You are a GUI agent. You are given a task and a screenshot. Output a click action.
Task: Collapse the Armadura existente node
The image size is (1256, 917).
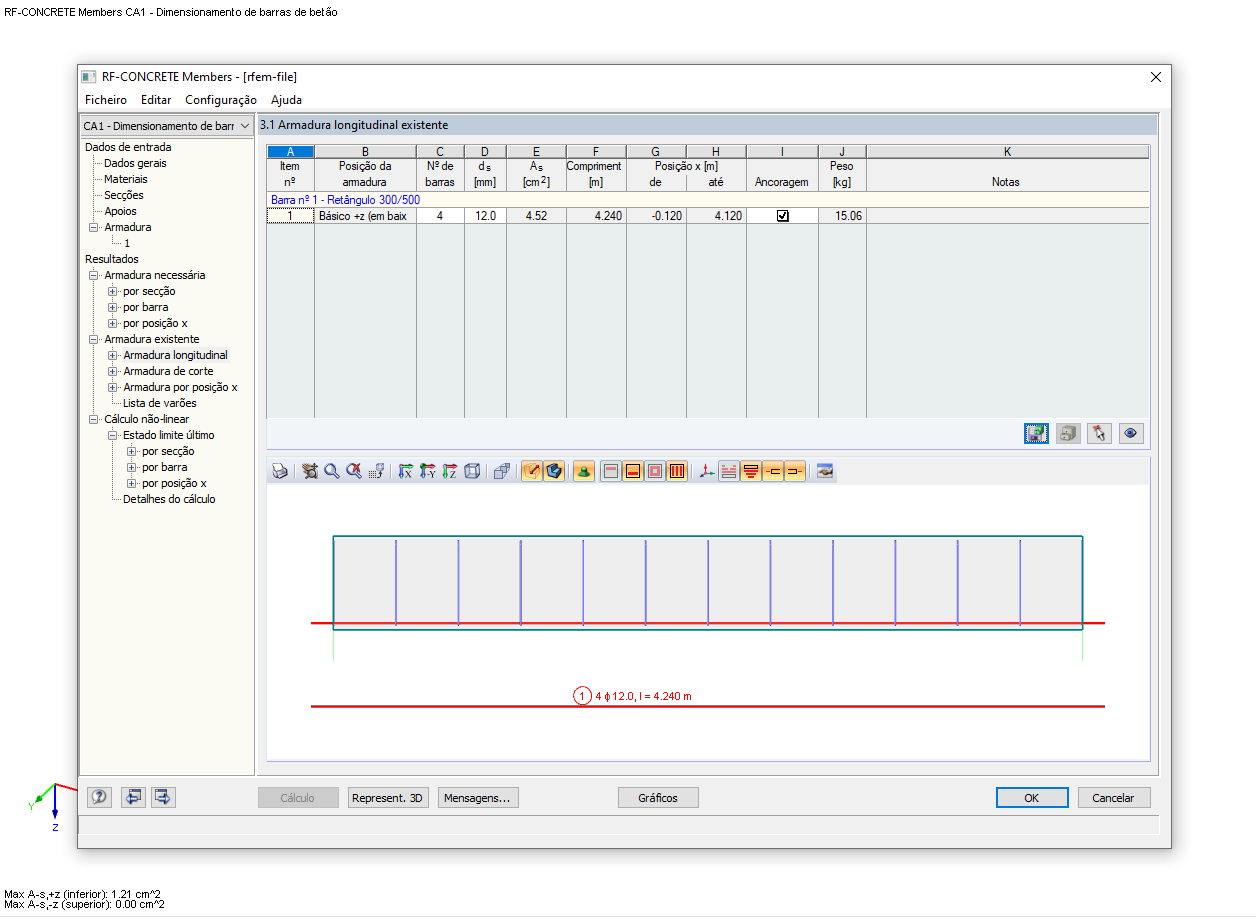tap(94, 339)
